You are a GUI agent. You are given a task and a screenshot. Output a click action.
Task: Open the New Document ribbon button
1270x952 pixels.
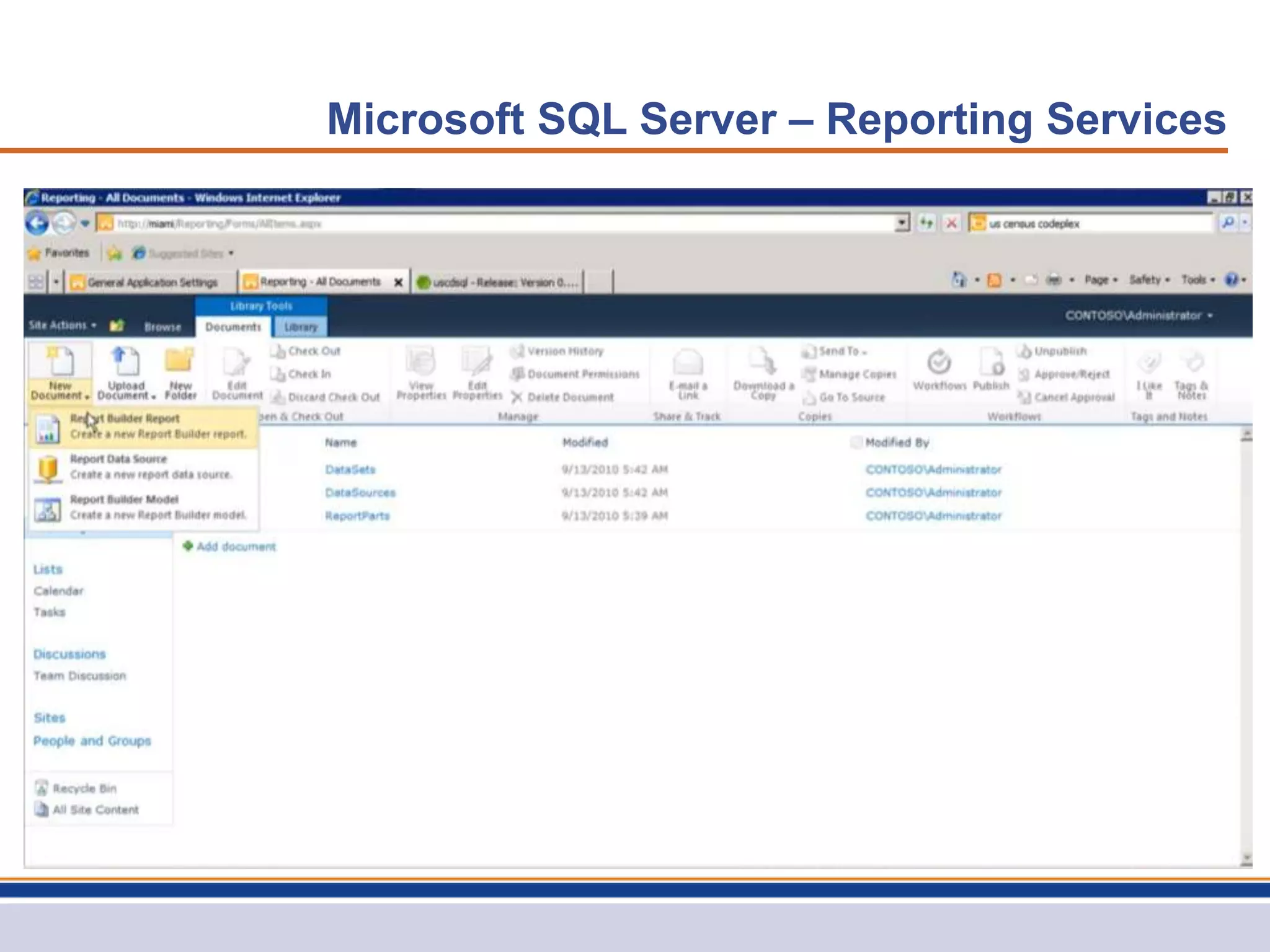click(60, 374)
